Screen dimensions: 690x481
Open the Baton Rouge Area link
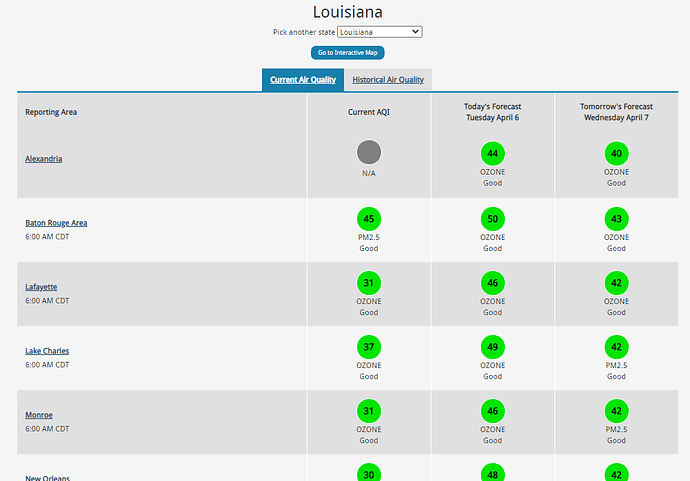tap(56, 223)
